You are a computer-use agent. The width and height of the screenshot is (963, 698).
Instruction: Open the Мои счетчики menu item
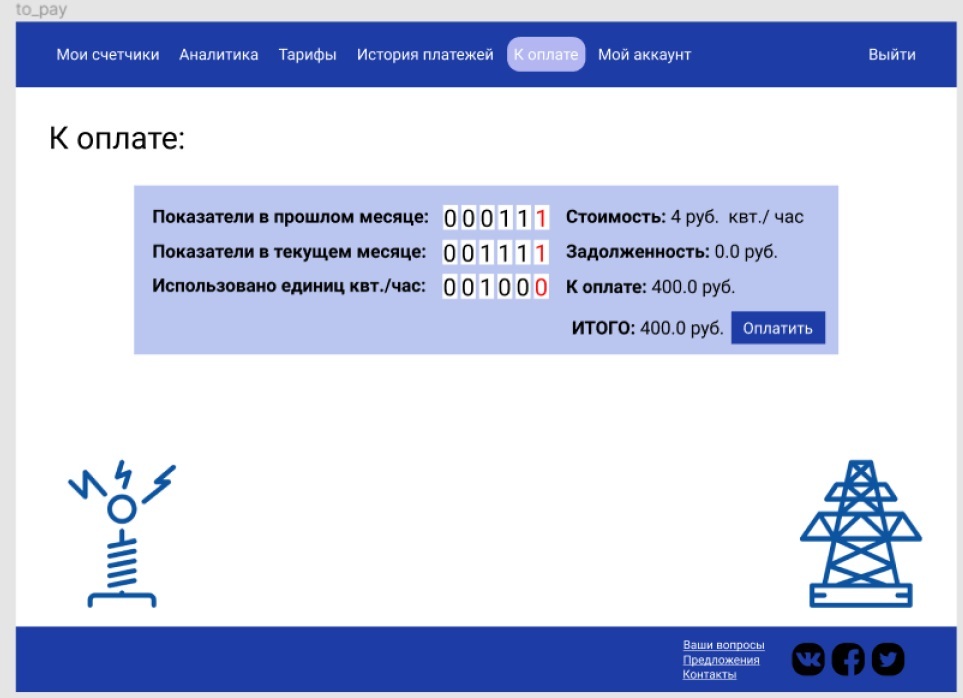point(107,55)
